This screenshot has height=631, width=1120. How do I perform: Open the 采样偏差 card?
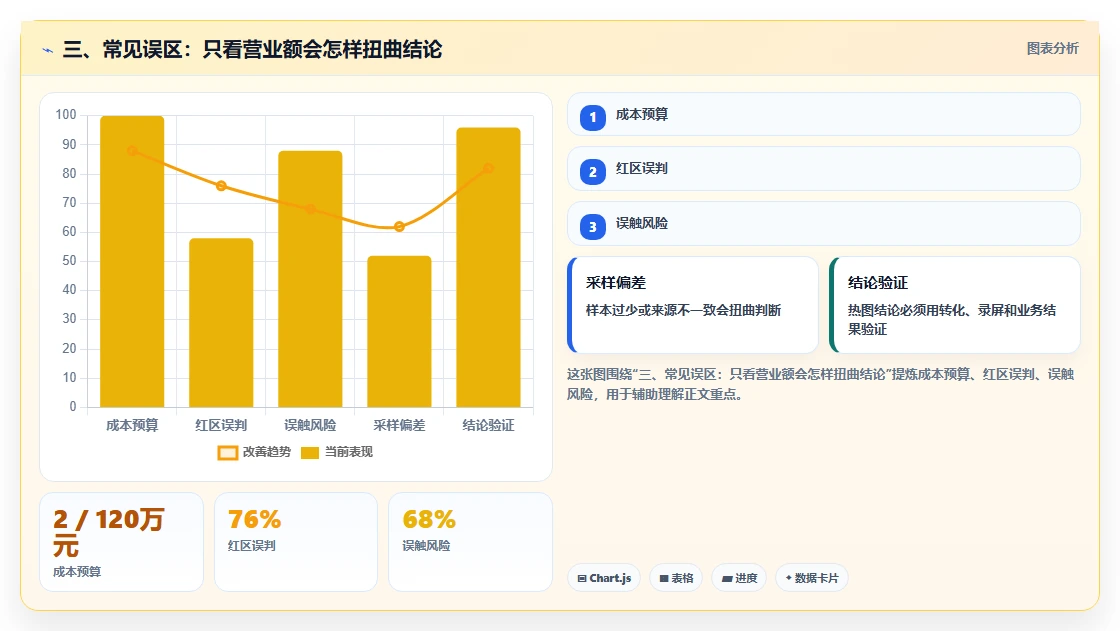pyautogui.click(x=693, y=305)
